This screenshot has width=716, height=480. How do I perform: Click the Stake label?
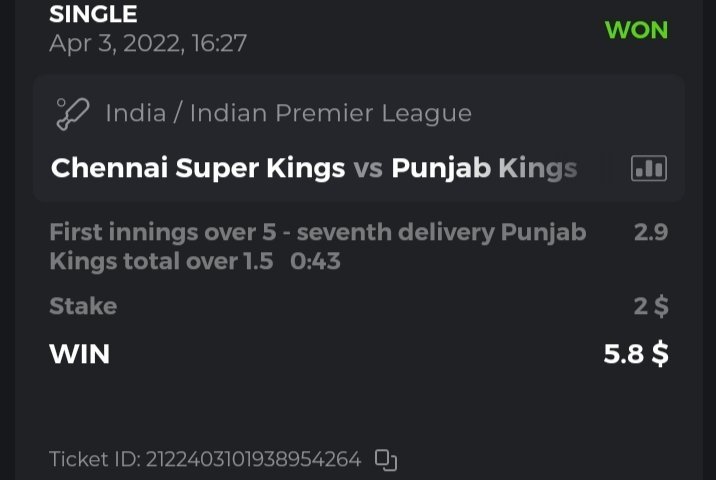(83, 306)
